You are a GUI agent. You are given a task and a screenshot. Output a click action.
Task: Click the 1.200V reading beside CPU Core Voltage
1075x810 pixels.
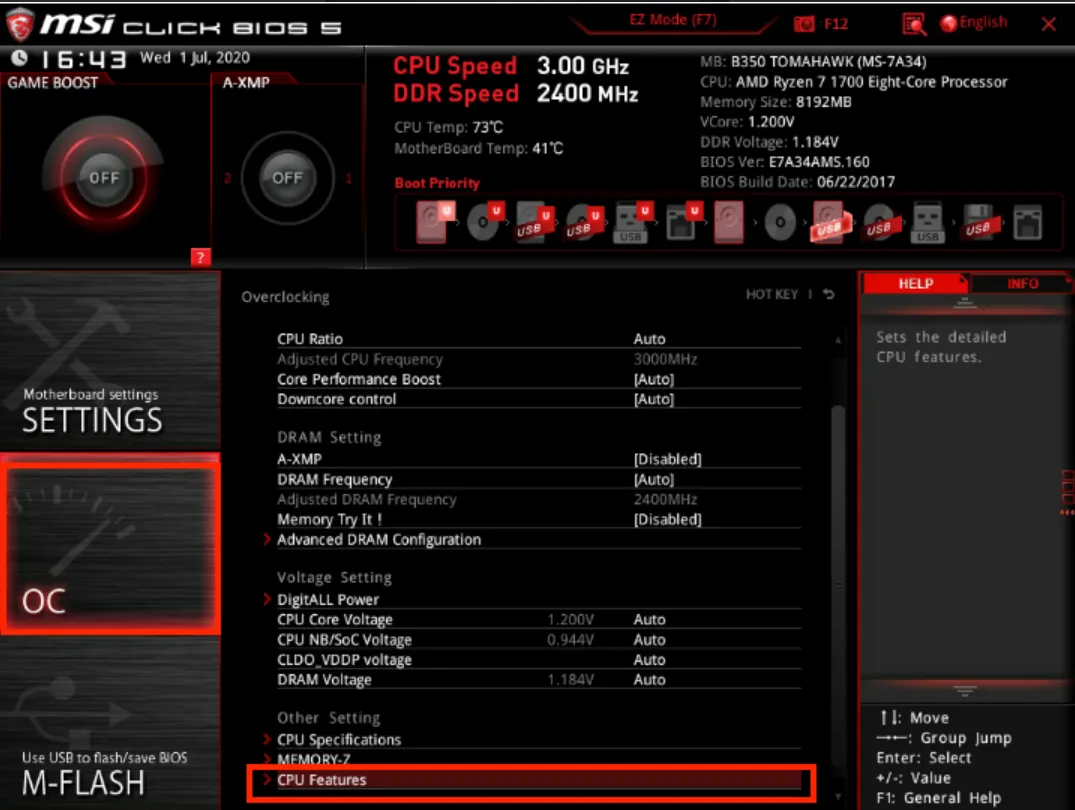(x=570, y=619)
